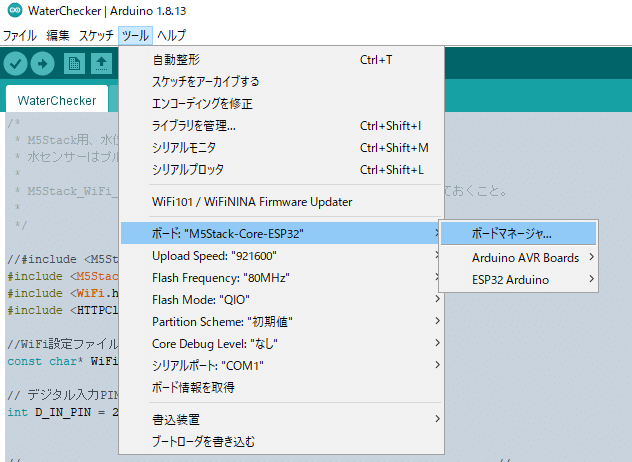
Task: Open the スケッチ menu
Action: 96,35
